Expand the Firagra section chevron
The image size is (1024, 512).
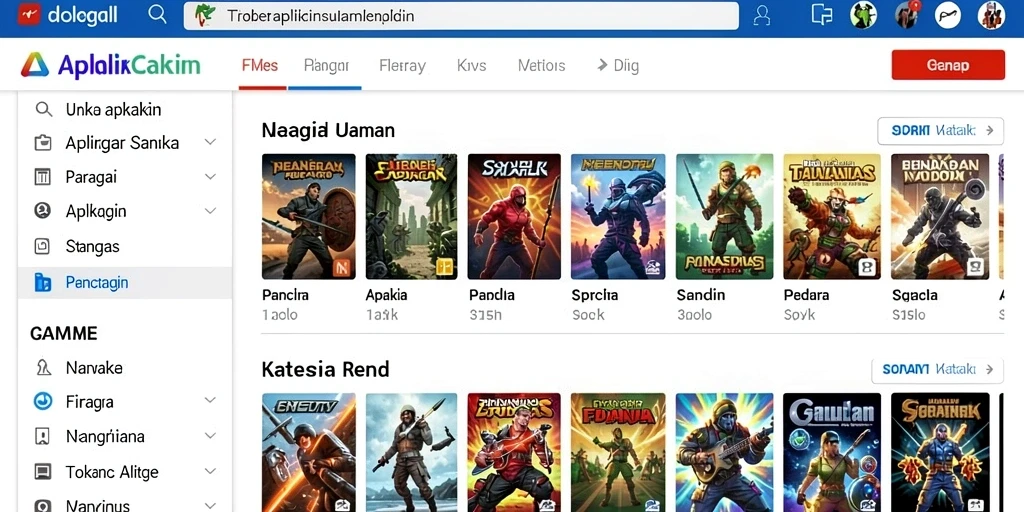210,400
